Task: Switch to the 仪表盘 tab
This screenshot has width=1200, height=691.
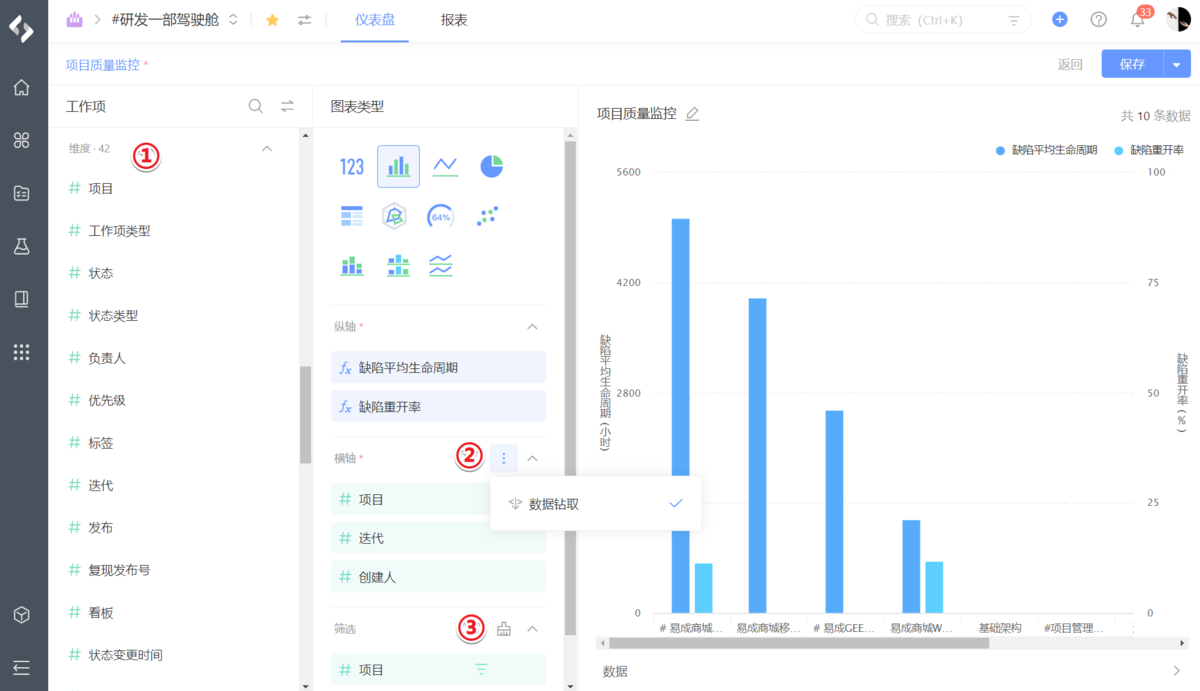Action: 375,20
